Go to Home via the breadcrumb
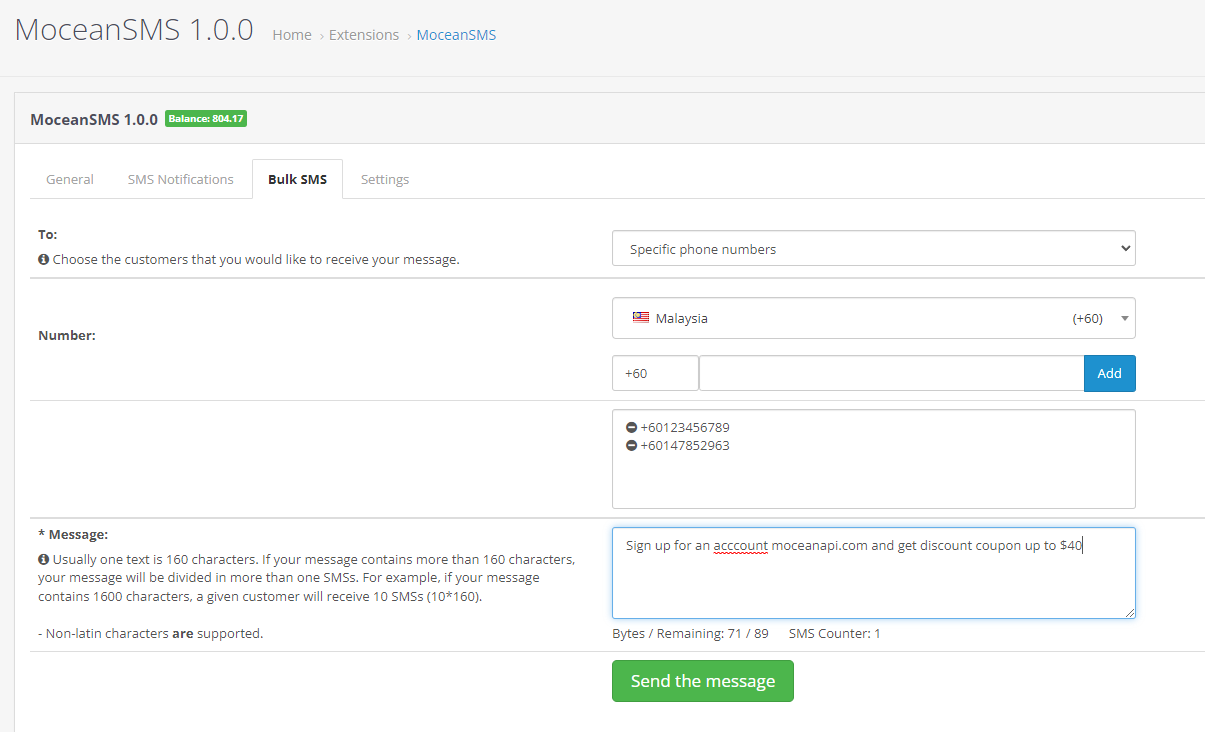Screen dimensions: 1205x732 (291, 34)
